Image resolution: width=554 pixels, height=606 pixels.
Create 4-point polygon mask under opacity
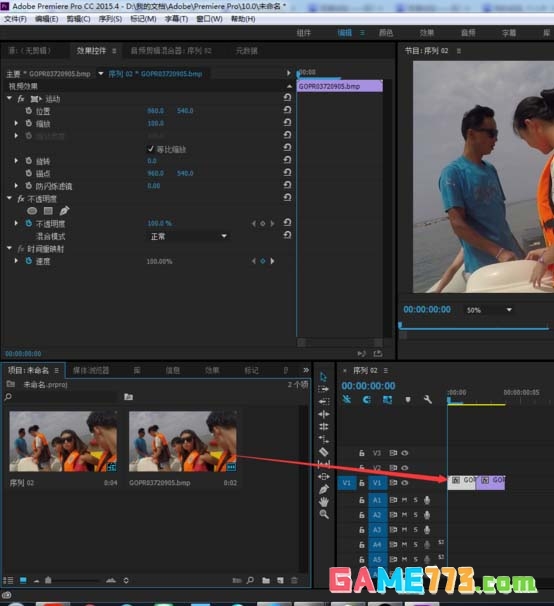48,211
